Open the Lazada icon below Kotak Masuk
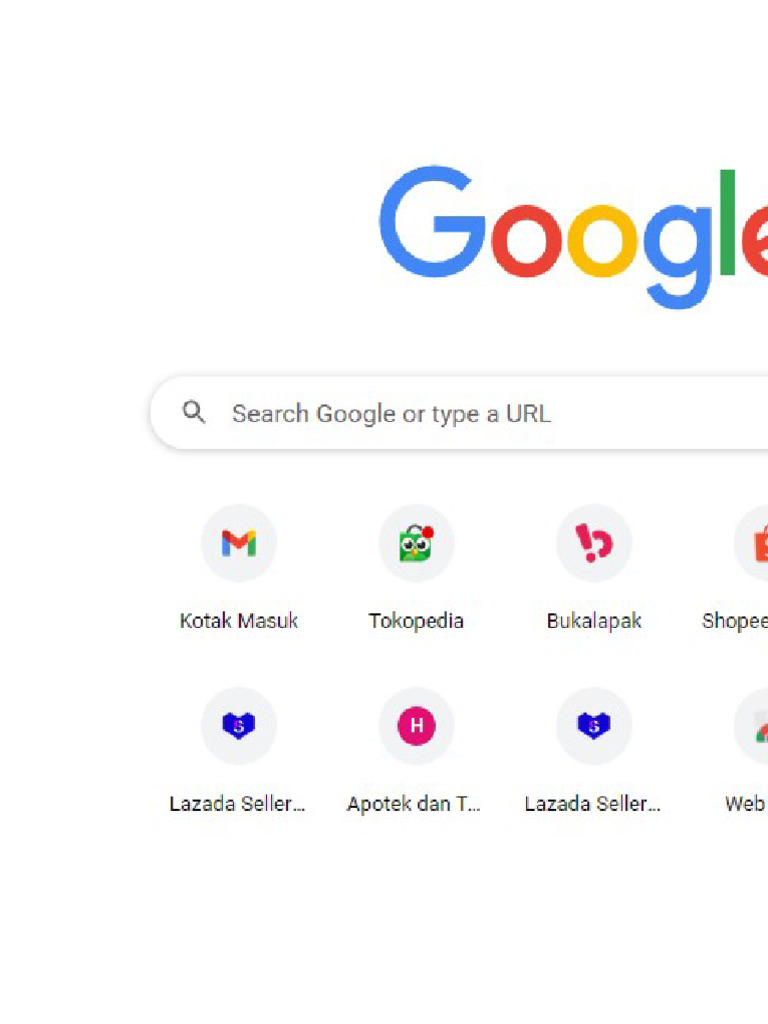The height and width of the screenshot is (1024, 768). pos(239,726)
